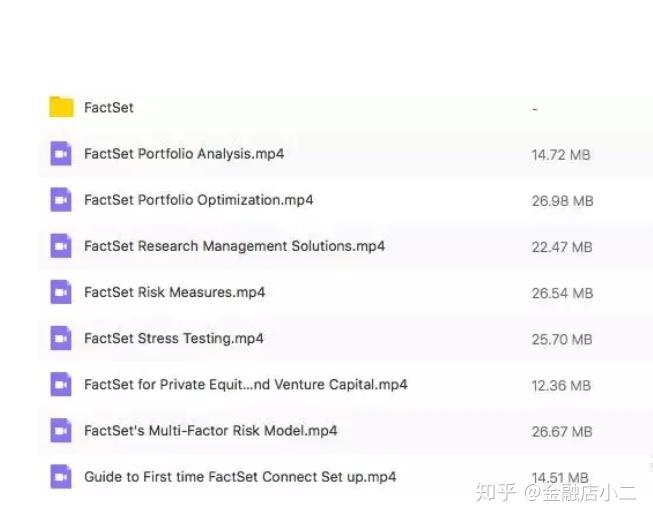This screenshot has height=521, width=653.
Task: Click video icon beside FactSet Risk Measures.mp4
Action: coord(61,292)
